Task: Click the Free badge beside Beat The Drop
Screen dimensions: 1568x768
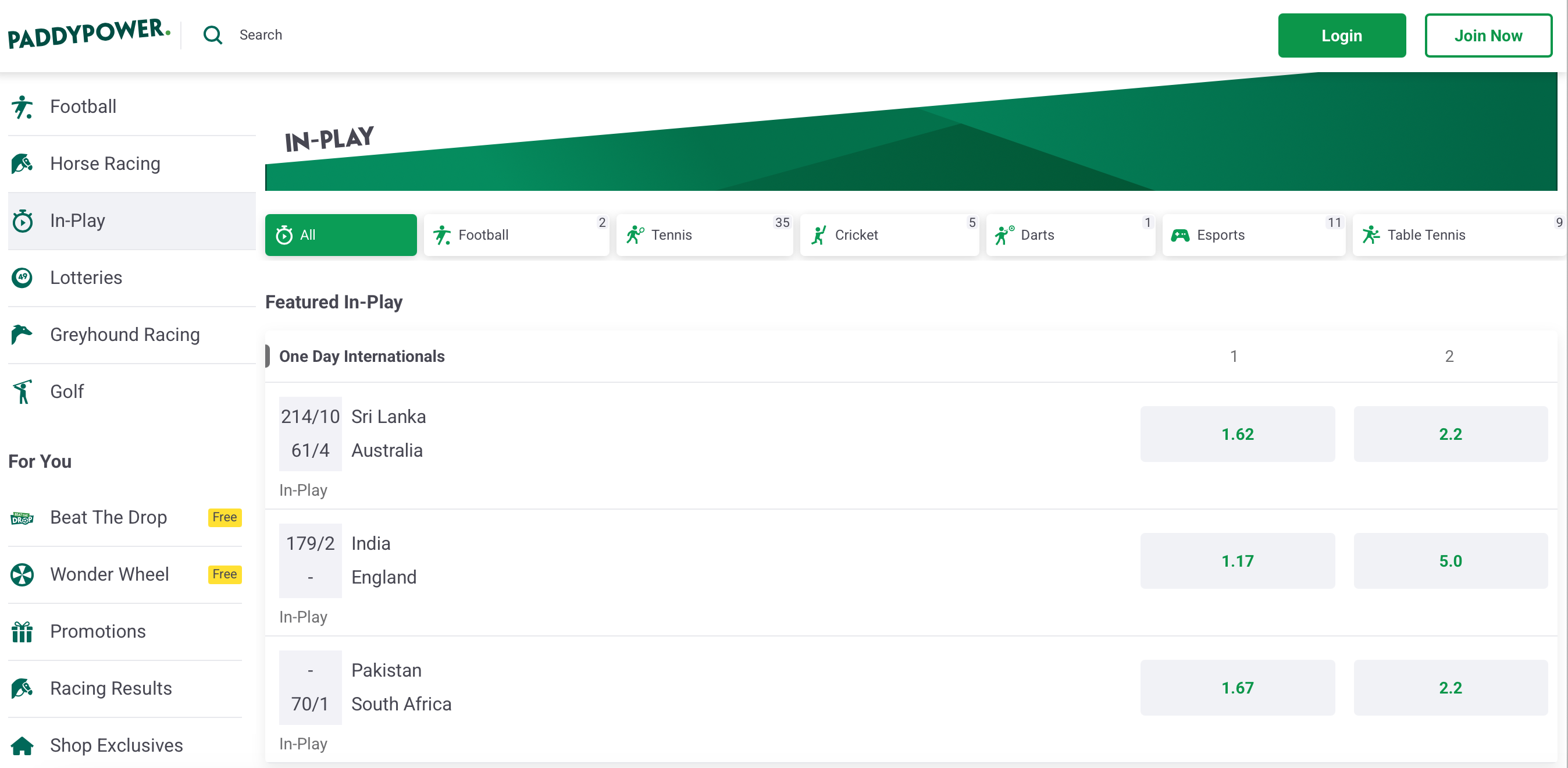Action: [224, 518]
